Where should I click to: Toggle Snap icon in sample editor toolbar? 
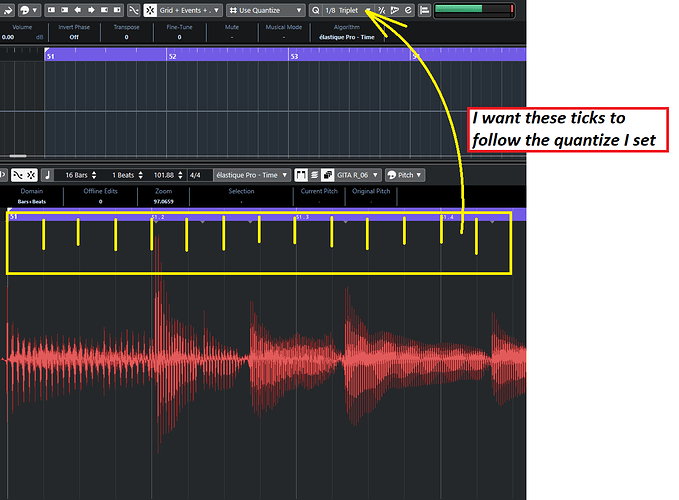coord(31,175)
